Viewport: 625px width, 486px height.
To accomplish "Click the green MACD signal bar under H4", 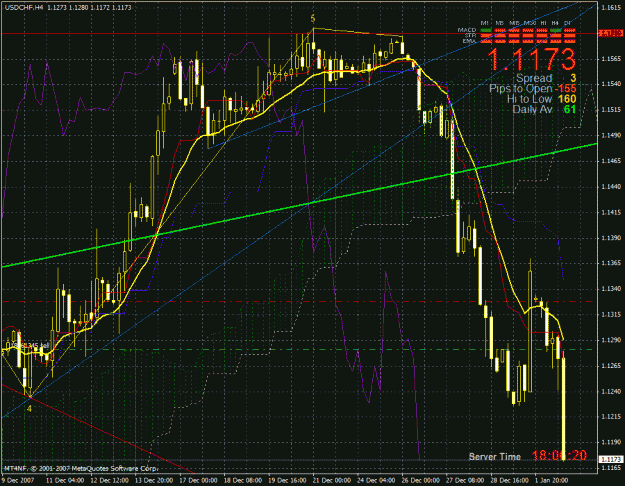I will click(555, 30).
